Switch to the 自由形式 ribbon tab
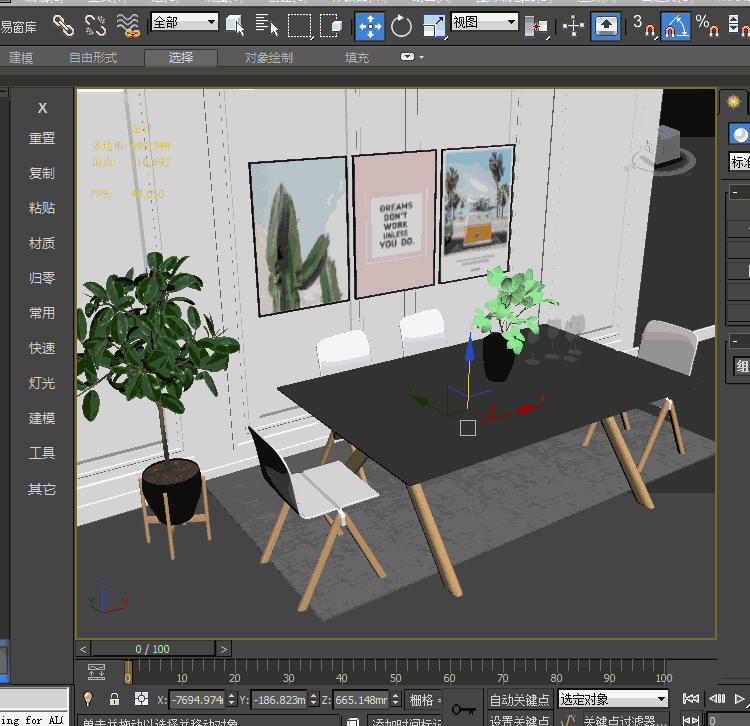 (93, 58)
